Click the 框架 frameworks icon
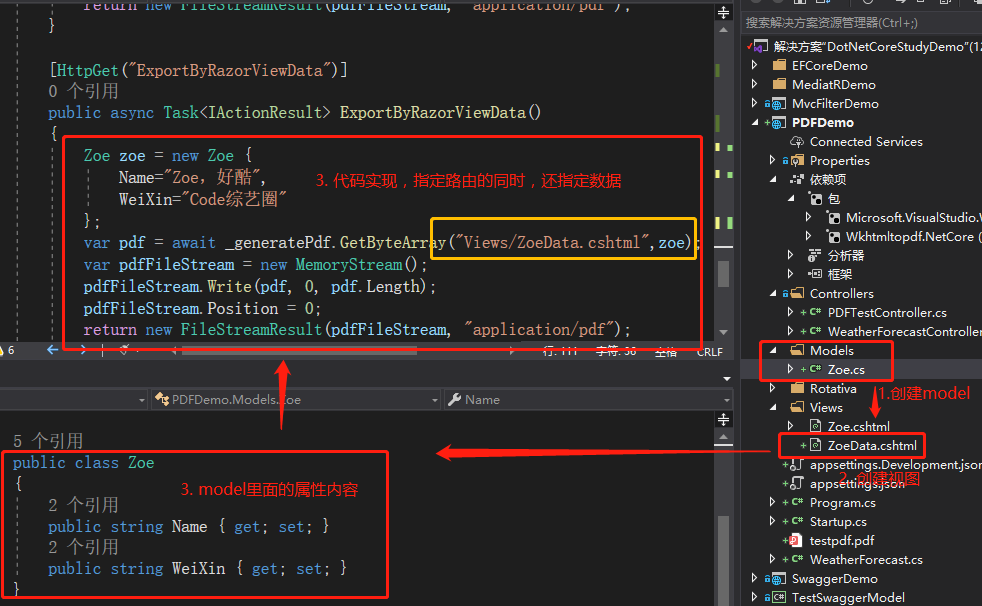This screenshot has width=982, height=606. click(815, 274)
